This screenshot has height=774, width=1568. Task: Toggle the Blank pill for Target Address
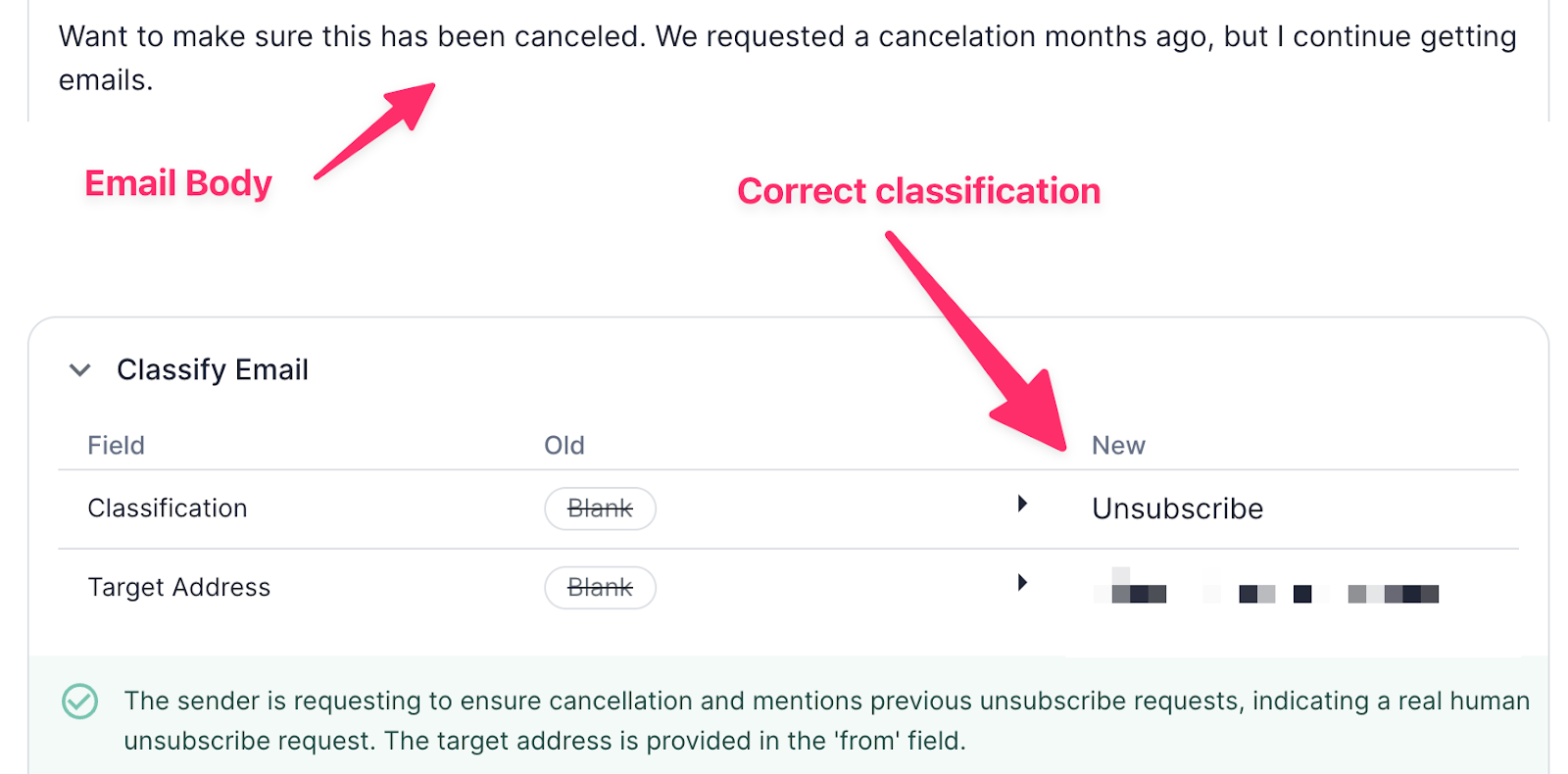click(x=600, y=587)
